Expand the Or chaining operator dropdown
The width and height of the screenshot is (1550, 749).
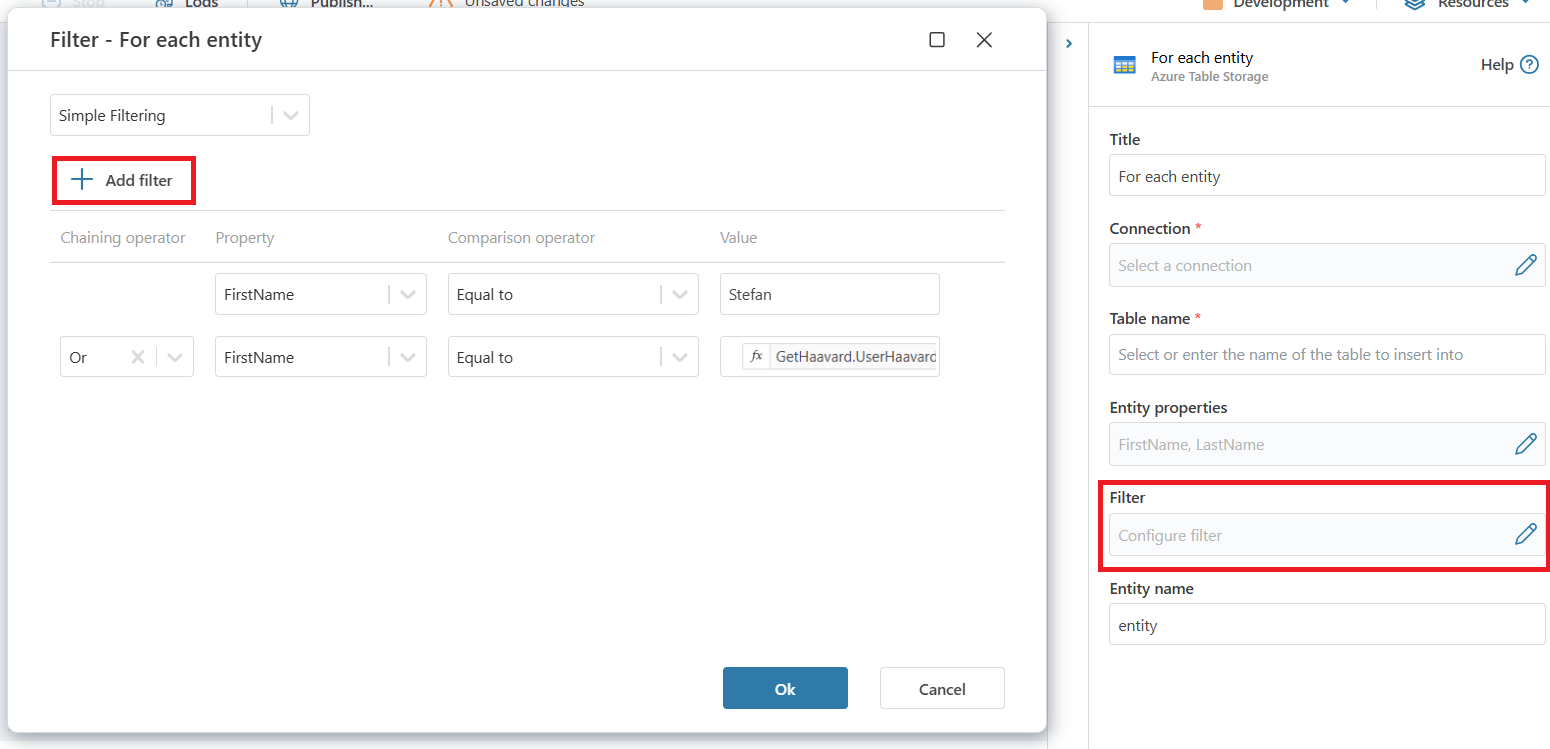click(176, 357)
